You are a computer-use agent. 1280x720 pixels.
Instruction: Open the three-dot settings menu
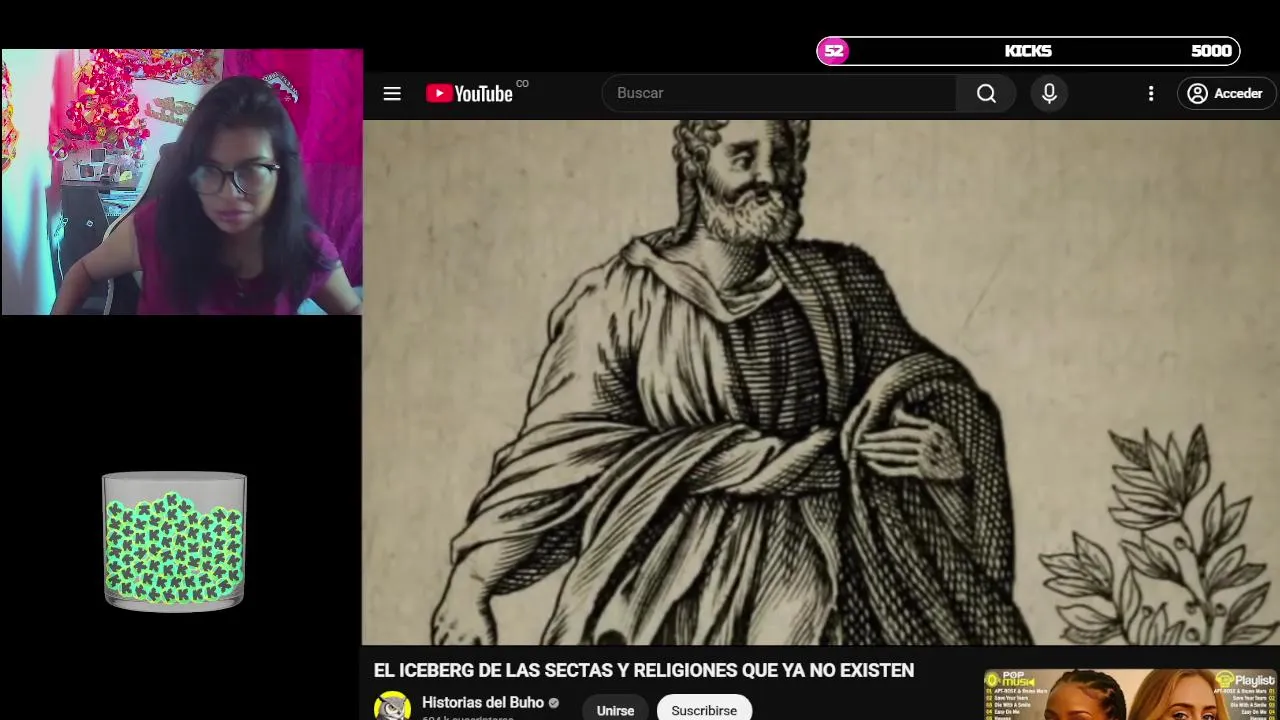coord(1151,93)
